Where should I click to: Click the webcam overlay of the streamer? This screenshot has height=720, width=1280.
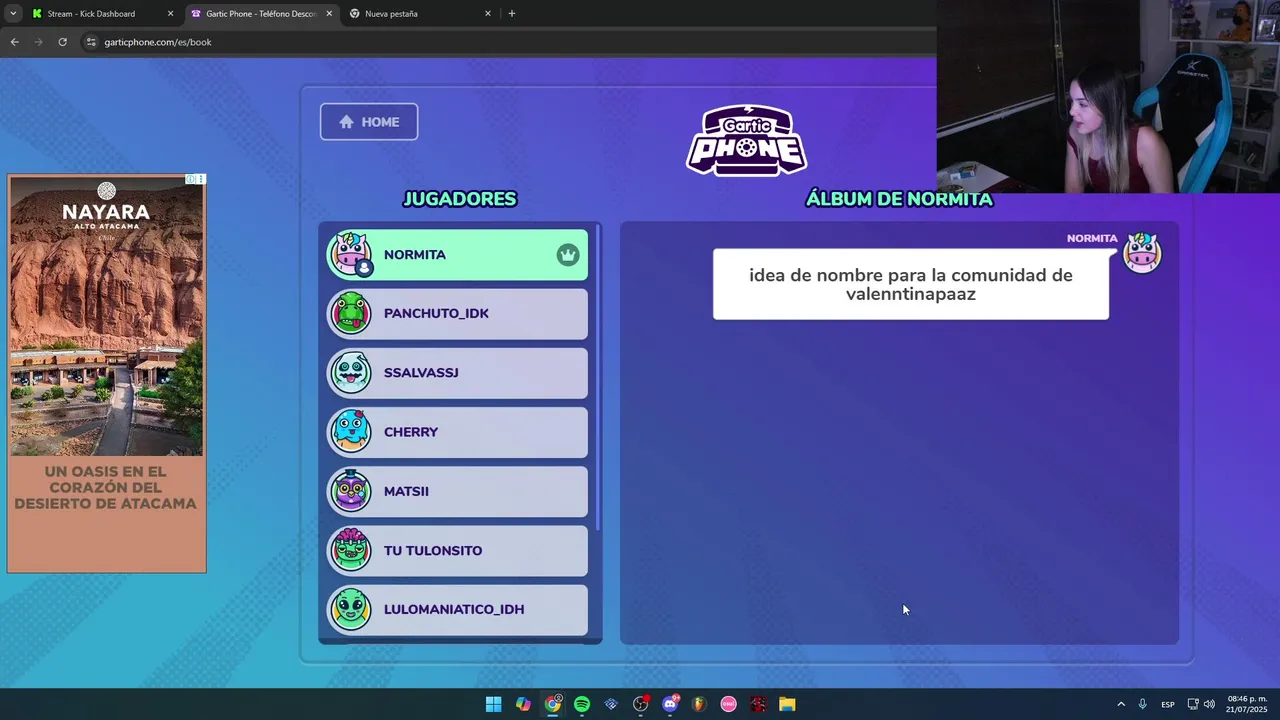pos(1108,96)
